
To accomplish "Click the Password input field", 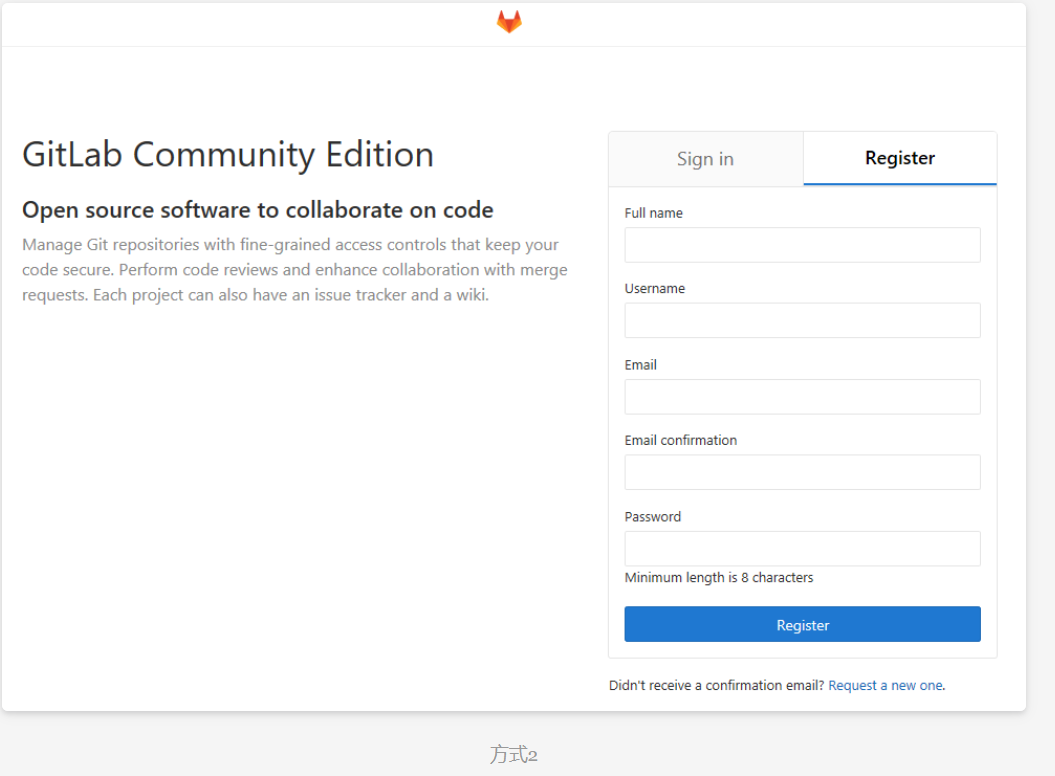I will tap(801, 548).
